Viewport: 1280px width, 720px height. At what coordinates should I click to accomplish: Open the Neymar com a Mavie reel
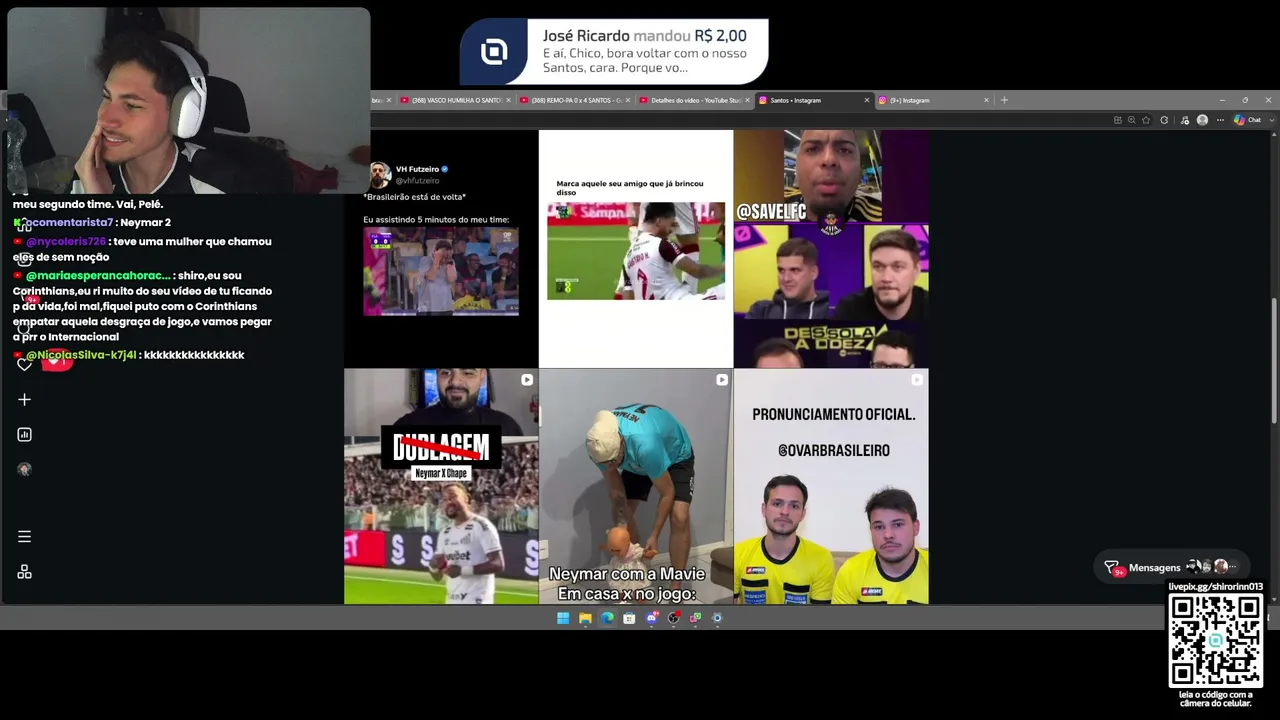(636, 487)
